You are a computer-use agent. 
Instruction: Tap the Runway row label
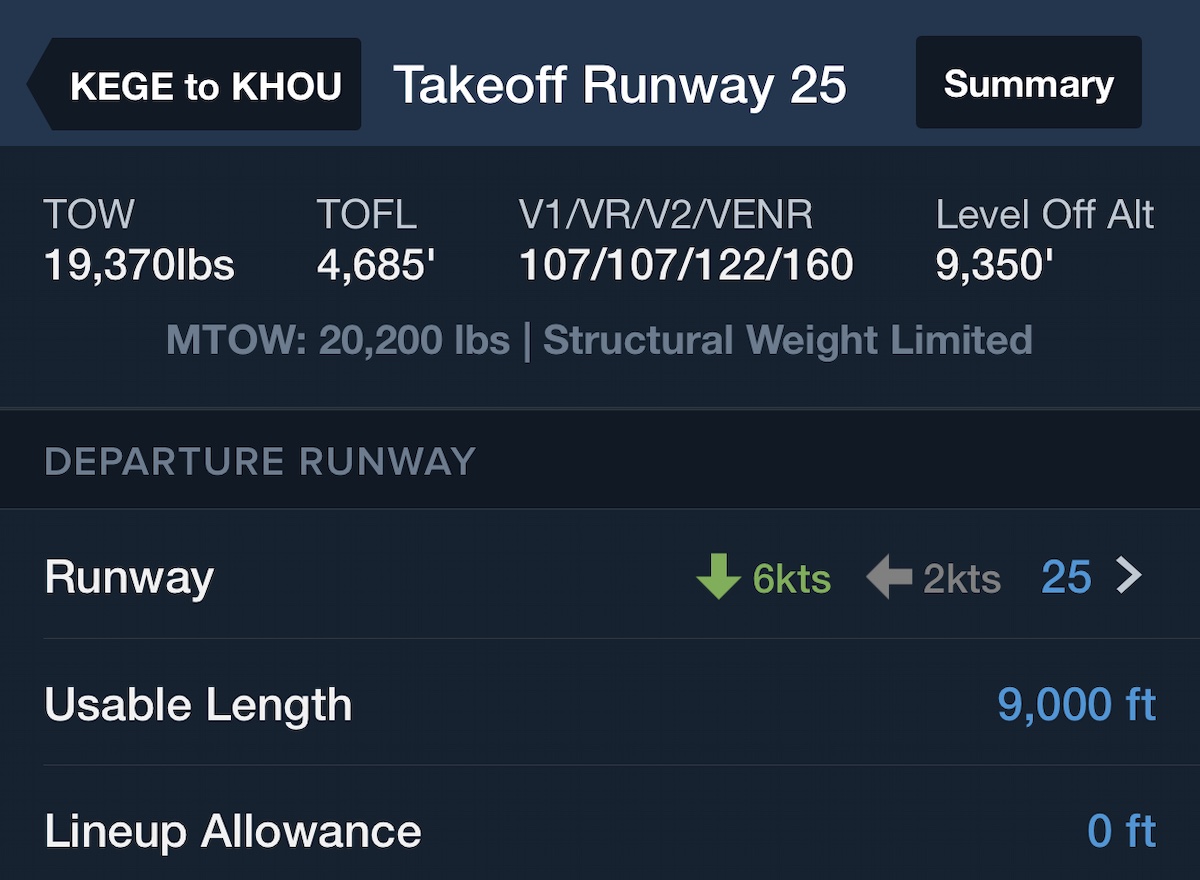[x=129, y=578]
